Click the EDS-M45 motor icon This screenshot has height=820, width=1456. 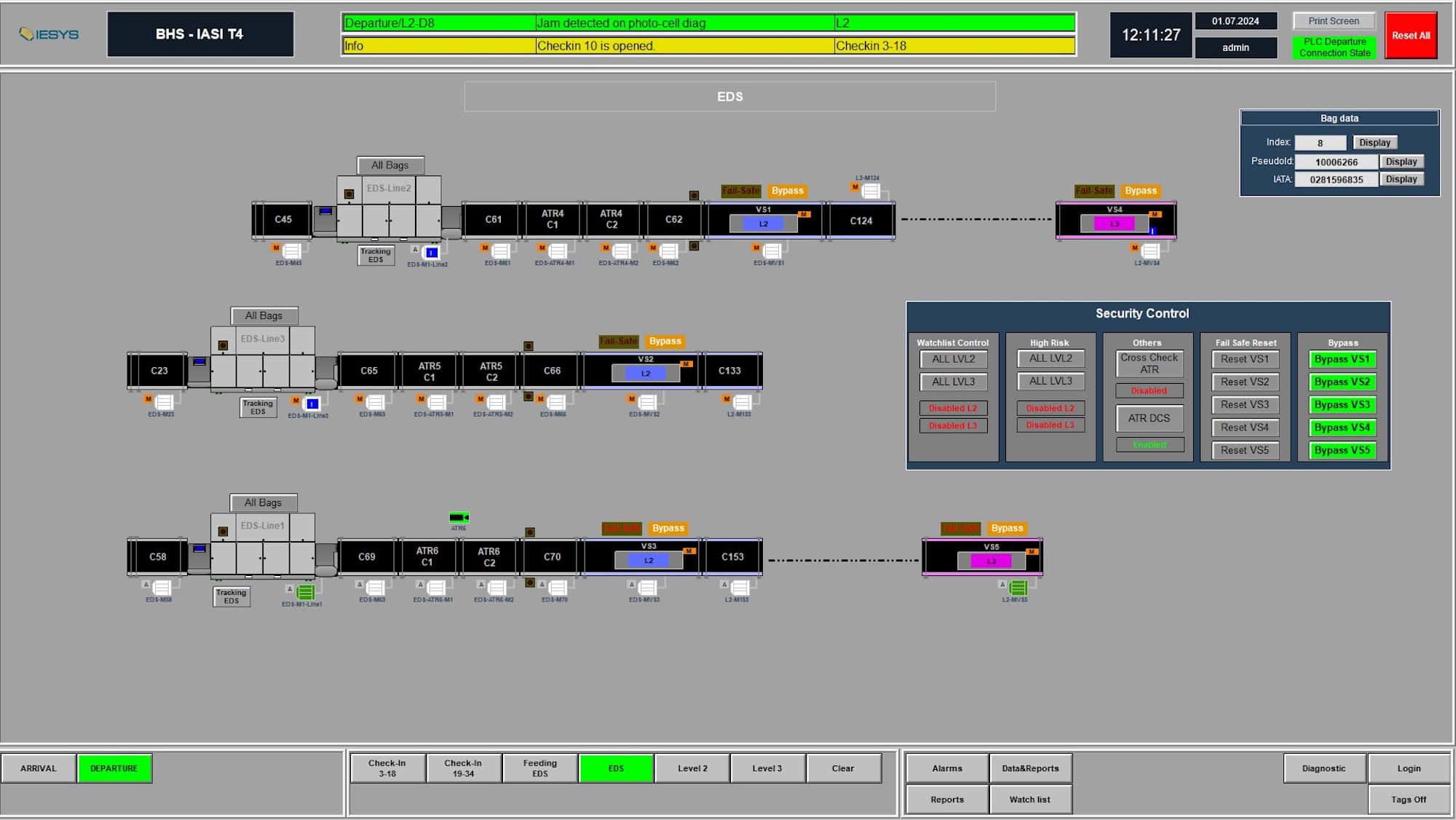(291, 251)
